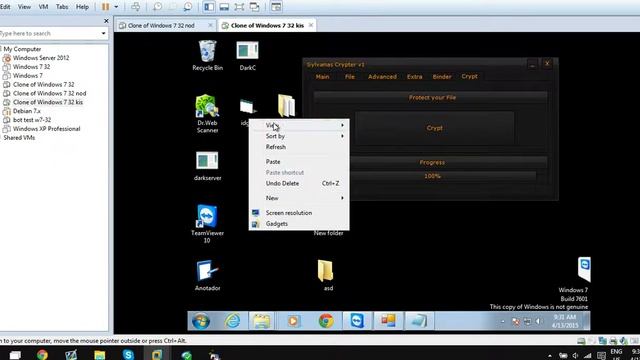Select Shared VMs in library
Image resolution: width=640 pixels, height=360 pixels.
tap(19, 138)
